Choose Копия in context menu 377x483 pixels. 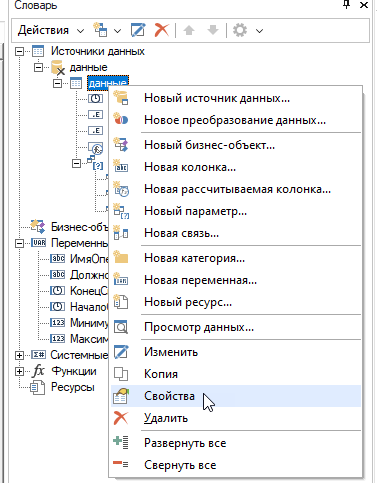click(236, 374)
